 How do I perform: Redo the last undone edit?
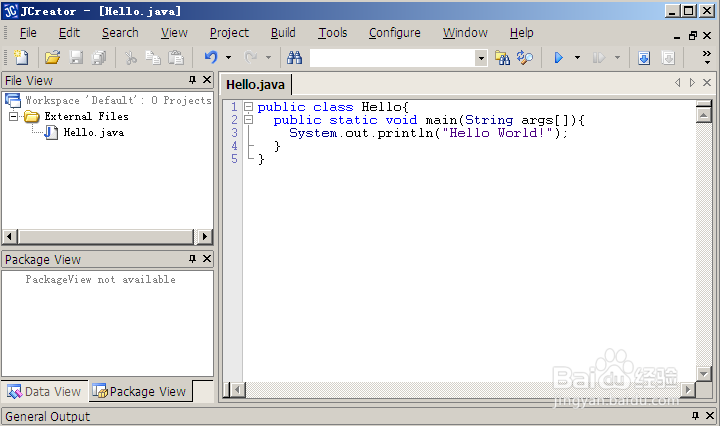click(251, 57)
